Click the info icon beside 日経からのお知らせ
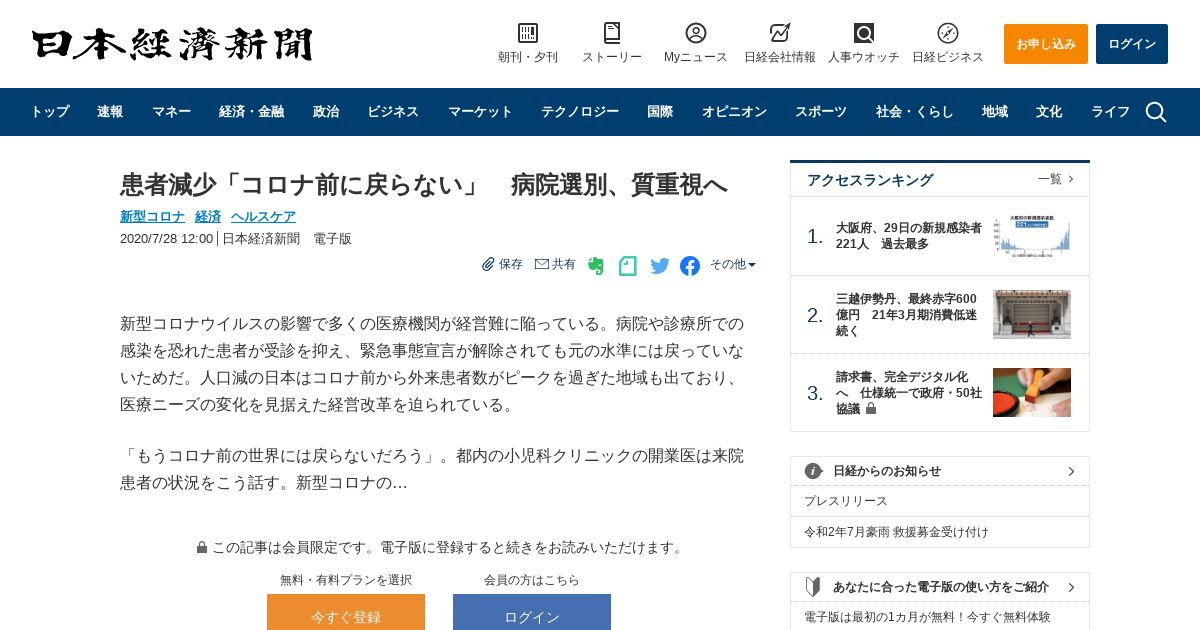The width and height of the screenshot is (1200, 630). pyautogui.click(x=814, y=471)
